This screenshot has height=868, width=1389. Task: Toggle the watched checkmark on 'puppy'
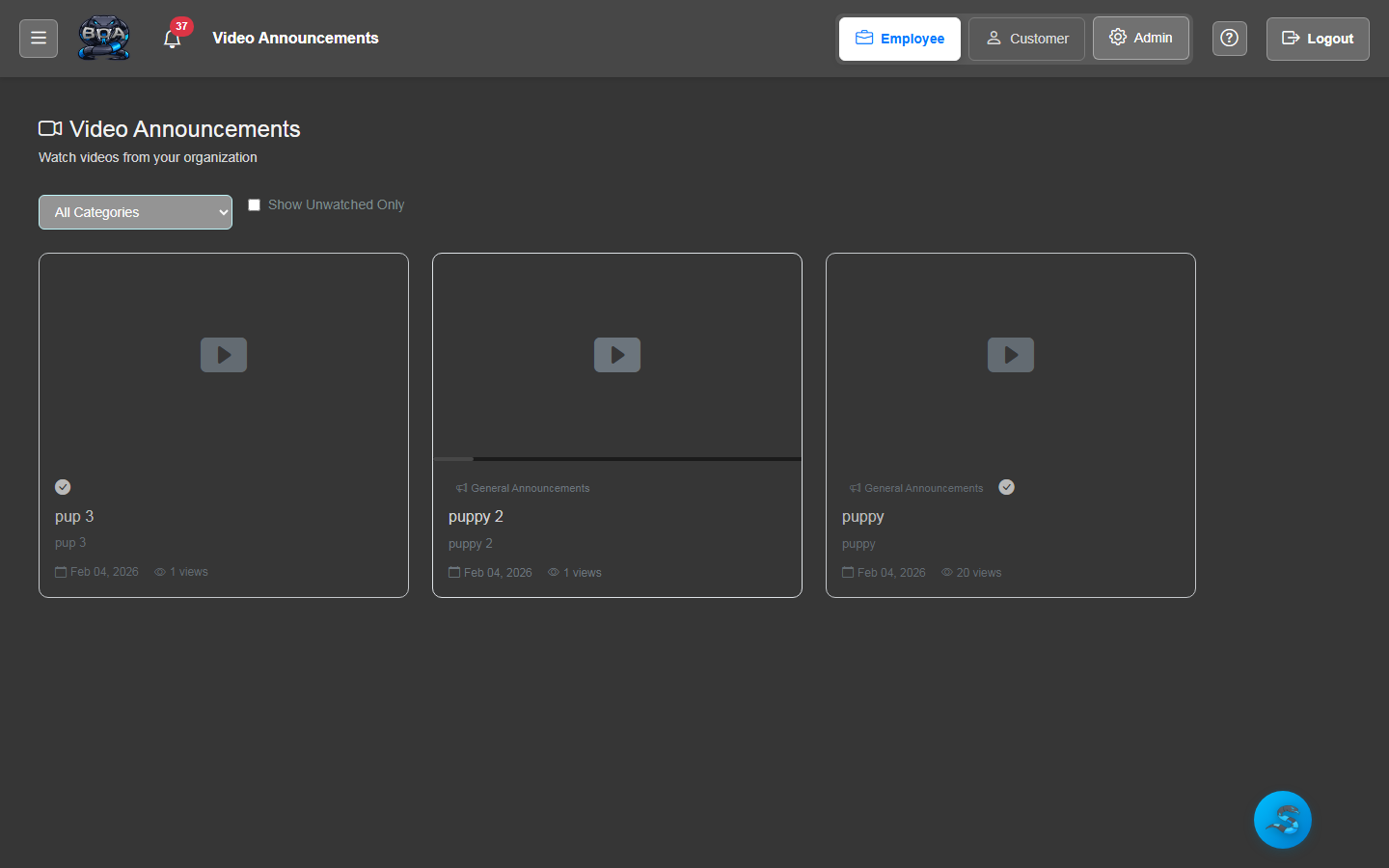tap(1006, 487)
